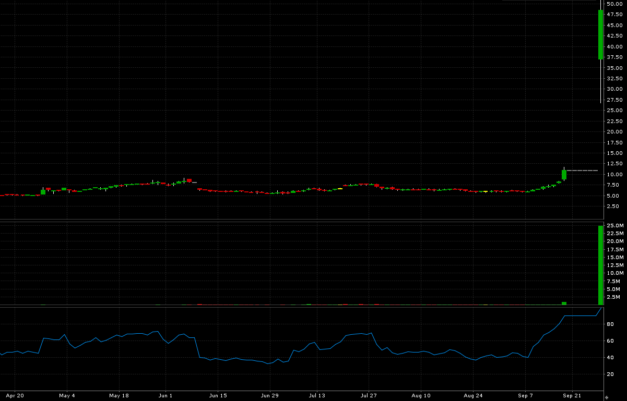Select the May 4 date label
Screen dimensions: 627x401
(x=67, y=396)
